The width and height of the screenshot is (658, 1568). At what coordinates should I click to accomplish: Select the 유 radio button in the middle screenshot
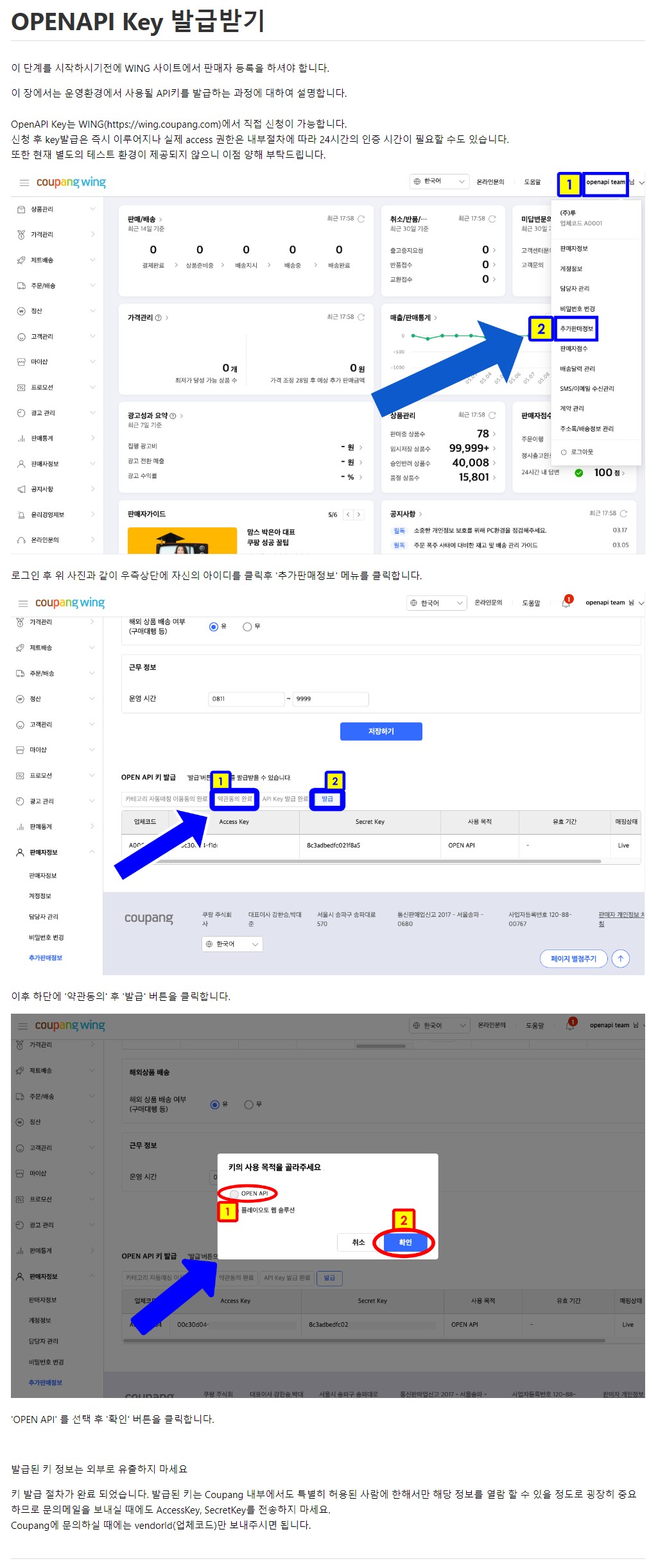[214, 627]
